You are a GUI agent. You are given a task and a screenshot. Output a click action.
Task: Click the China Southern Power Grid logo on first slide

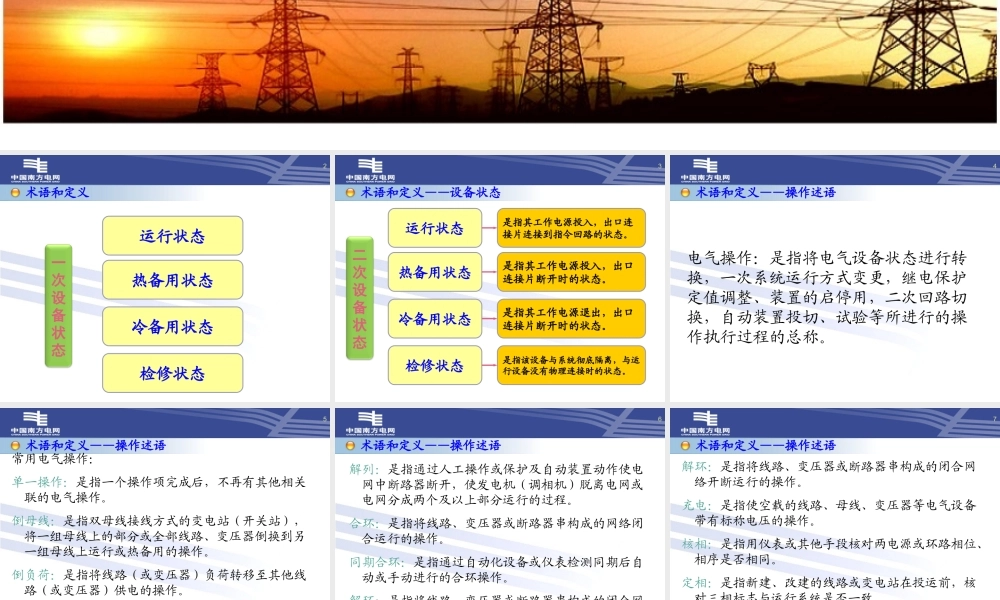37,168
